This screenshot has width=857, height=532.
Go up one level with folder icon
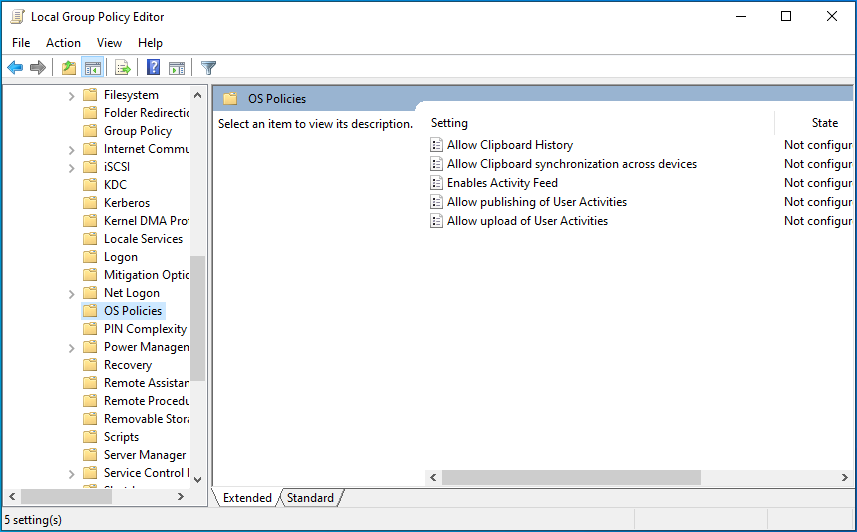(68, 68)
